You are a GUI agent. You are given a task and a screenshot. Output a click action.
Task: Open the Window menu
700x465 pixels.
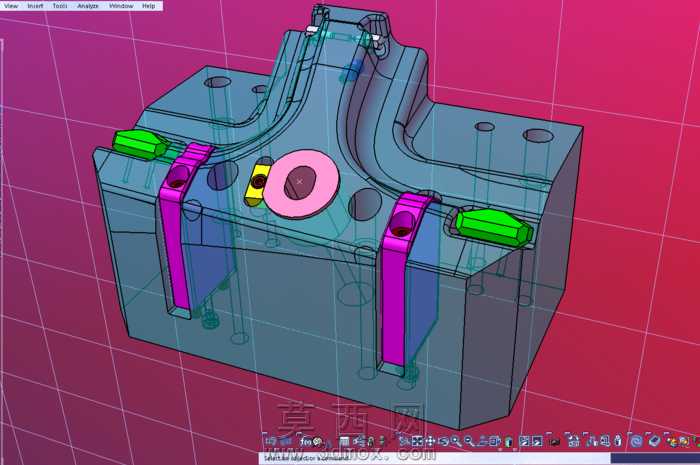[121, 6]
